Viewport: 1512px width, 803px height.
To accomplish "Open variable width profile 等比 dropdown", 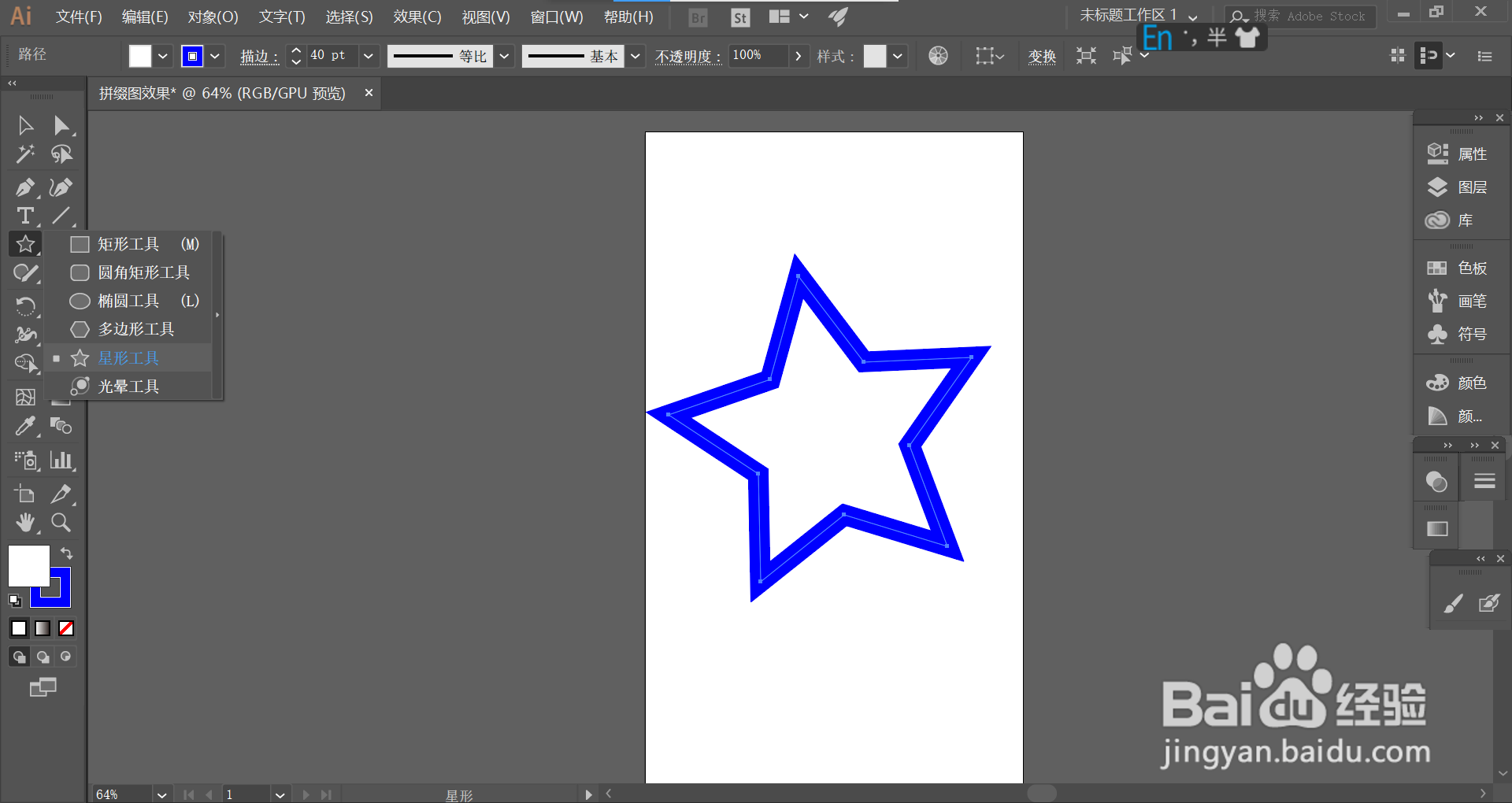I will click(505, 56).
